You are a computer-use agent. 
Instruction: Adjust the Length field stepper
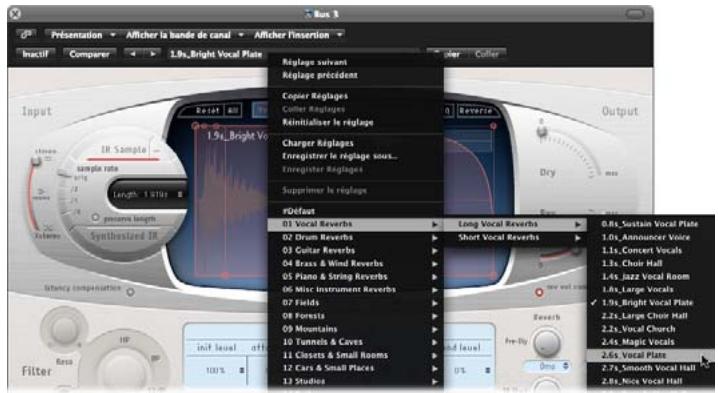(x=180, y=195)
